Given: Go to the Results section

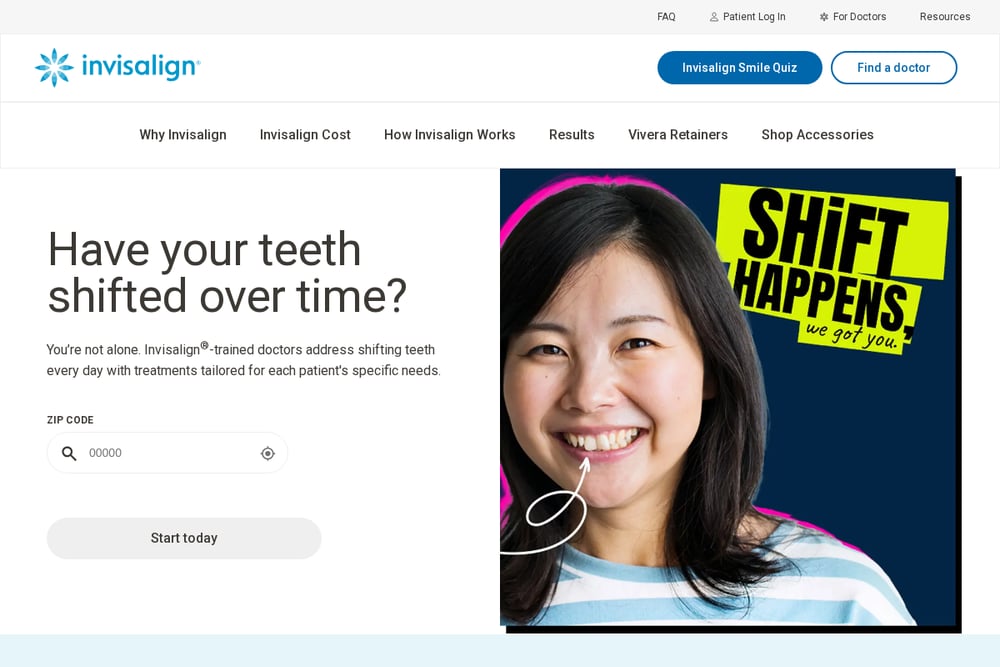Looking at the screenshot, I should [571, 135].
